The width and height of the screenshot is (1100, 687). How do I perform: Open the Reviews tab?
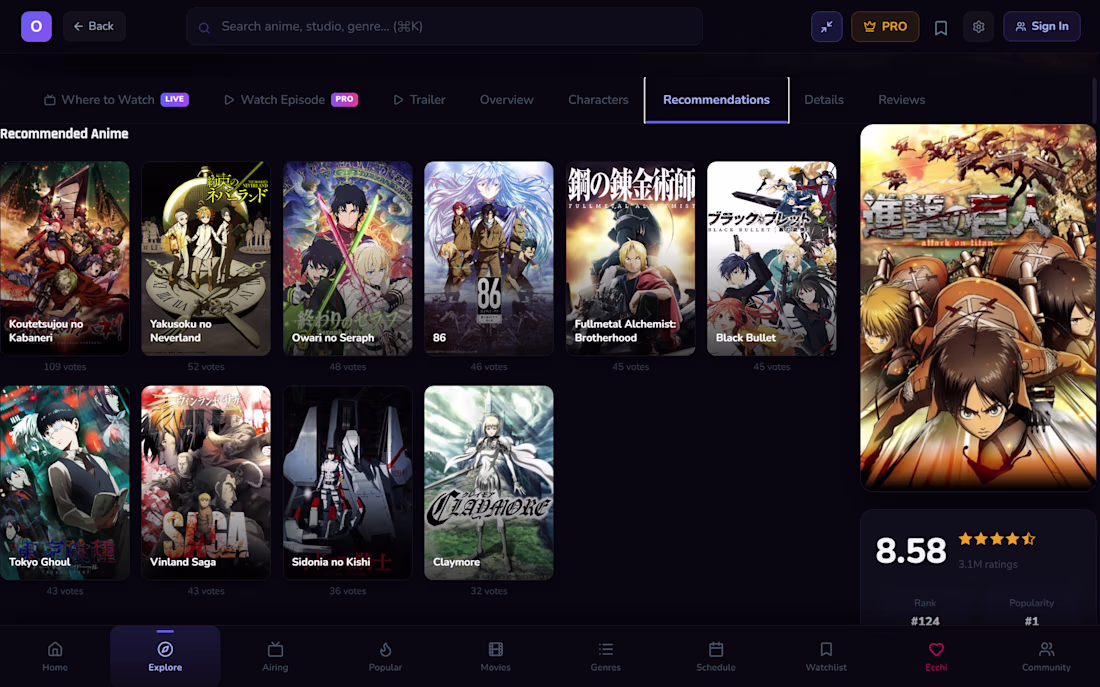(x=901, y=100)
